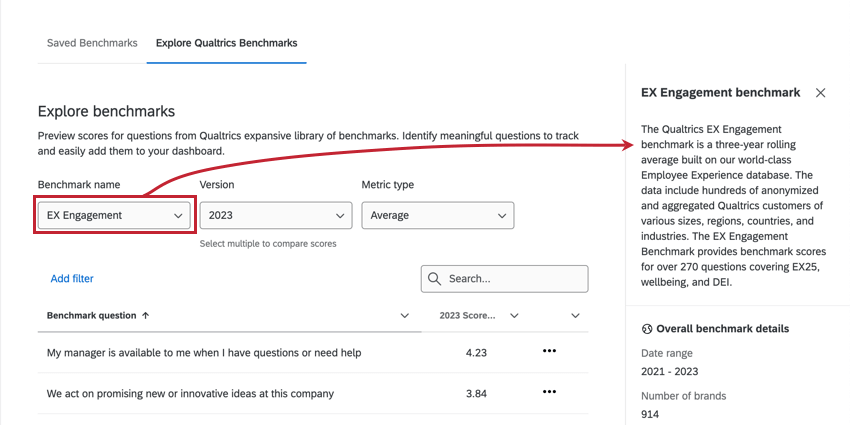Open the Metric type Average dropdown
Screen dimensions: 850x425
click(437, 215)
